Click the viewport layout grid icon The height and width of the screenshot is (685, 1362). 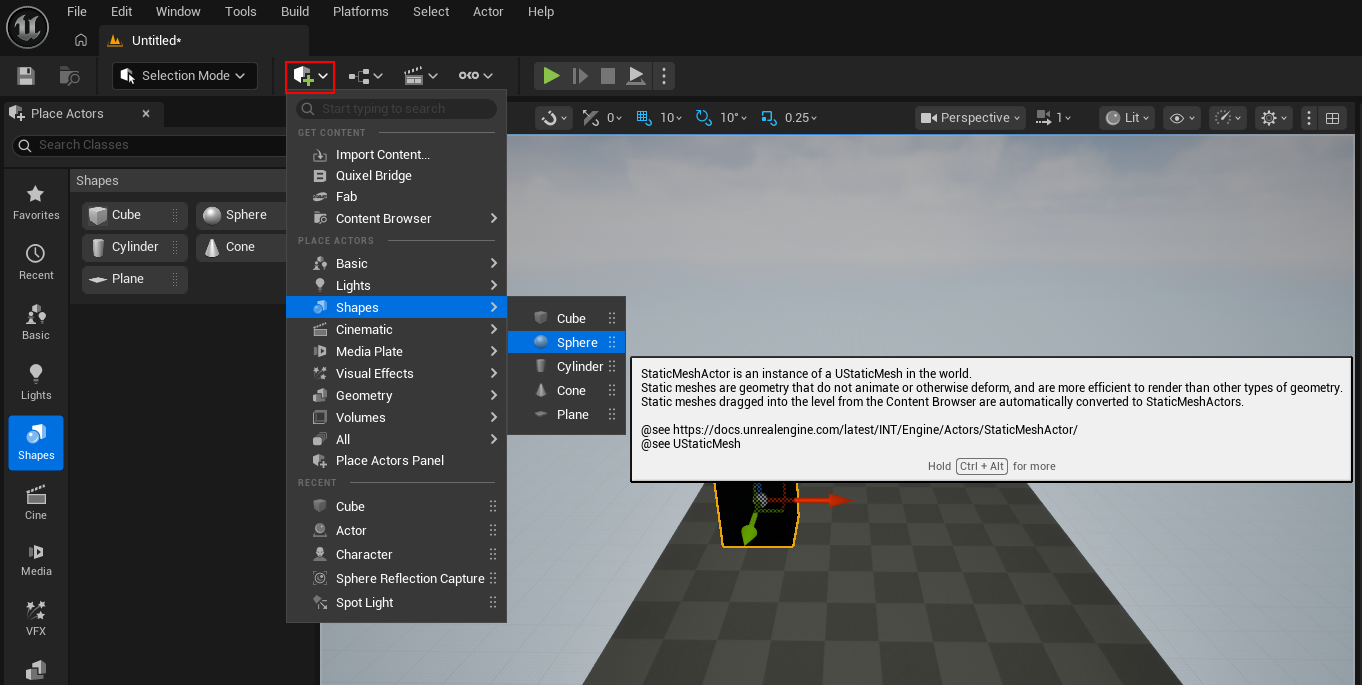(x=1332, y=118)
